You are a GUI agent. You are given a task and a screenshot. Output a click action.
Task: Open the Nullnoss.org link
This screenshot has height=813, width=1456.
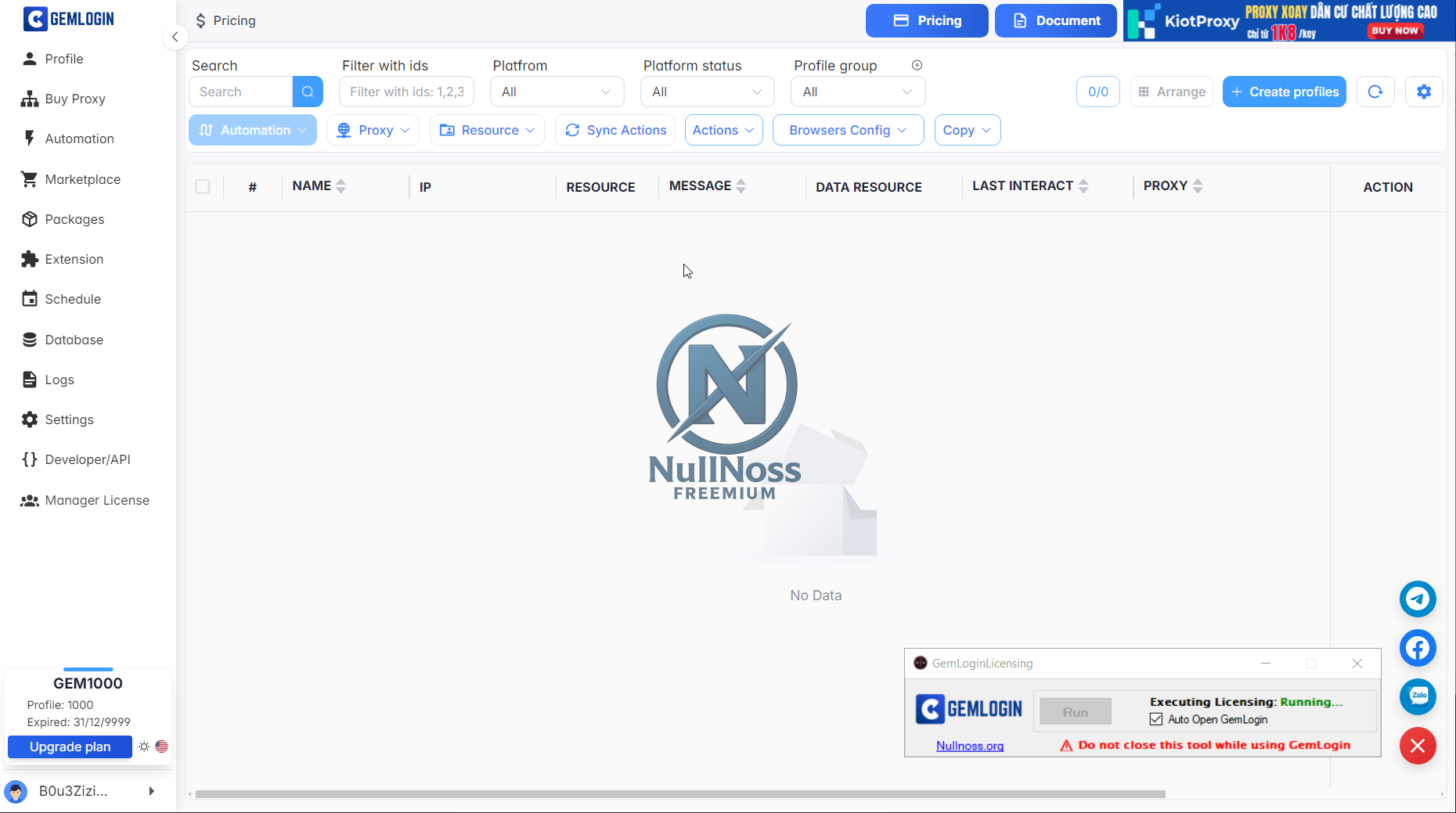tap(969, 746)
